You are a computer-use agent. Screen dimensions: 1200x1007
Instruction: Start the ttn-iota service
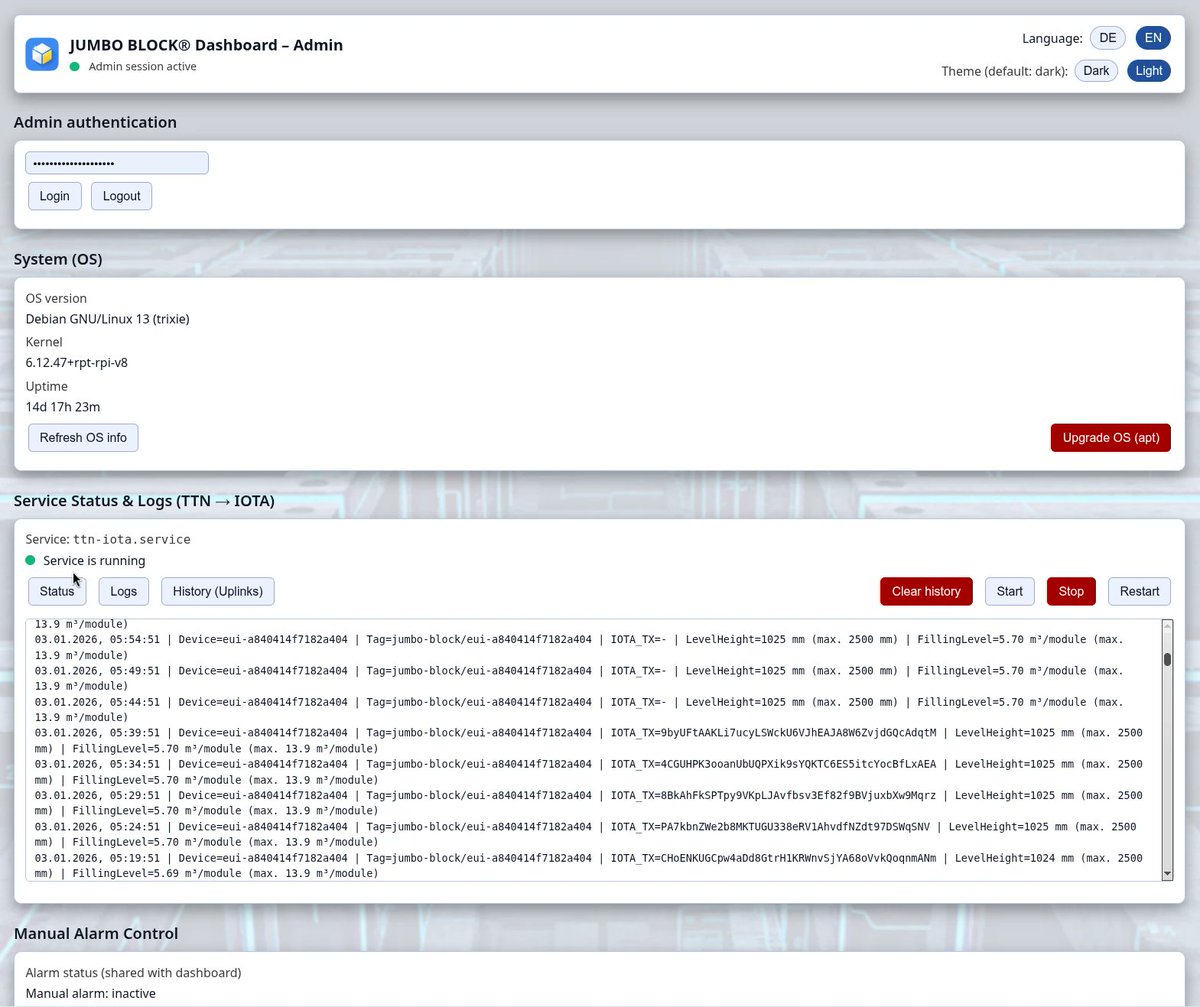click(x=1010, y=591)
